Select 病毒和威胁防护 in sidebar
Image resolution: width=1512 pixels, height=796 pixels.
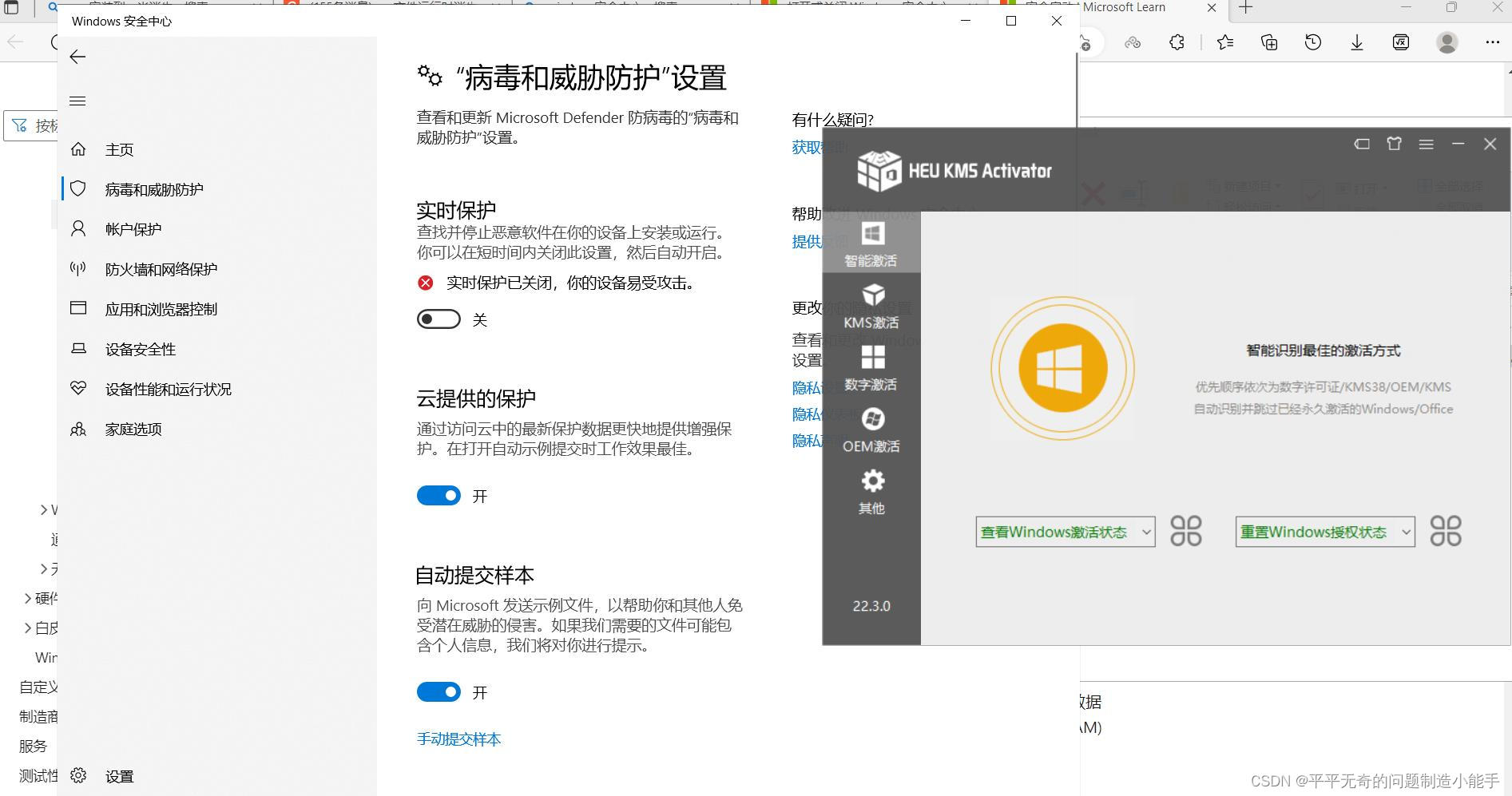[x=154, y=189]
